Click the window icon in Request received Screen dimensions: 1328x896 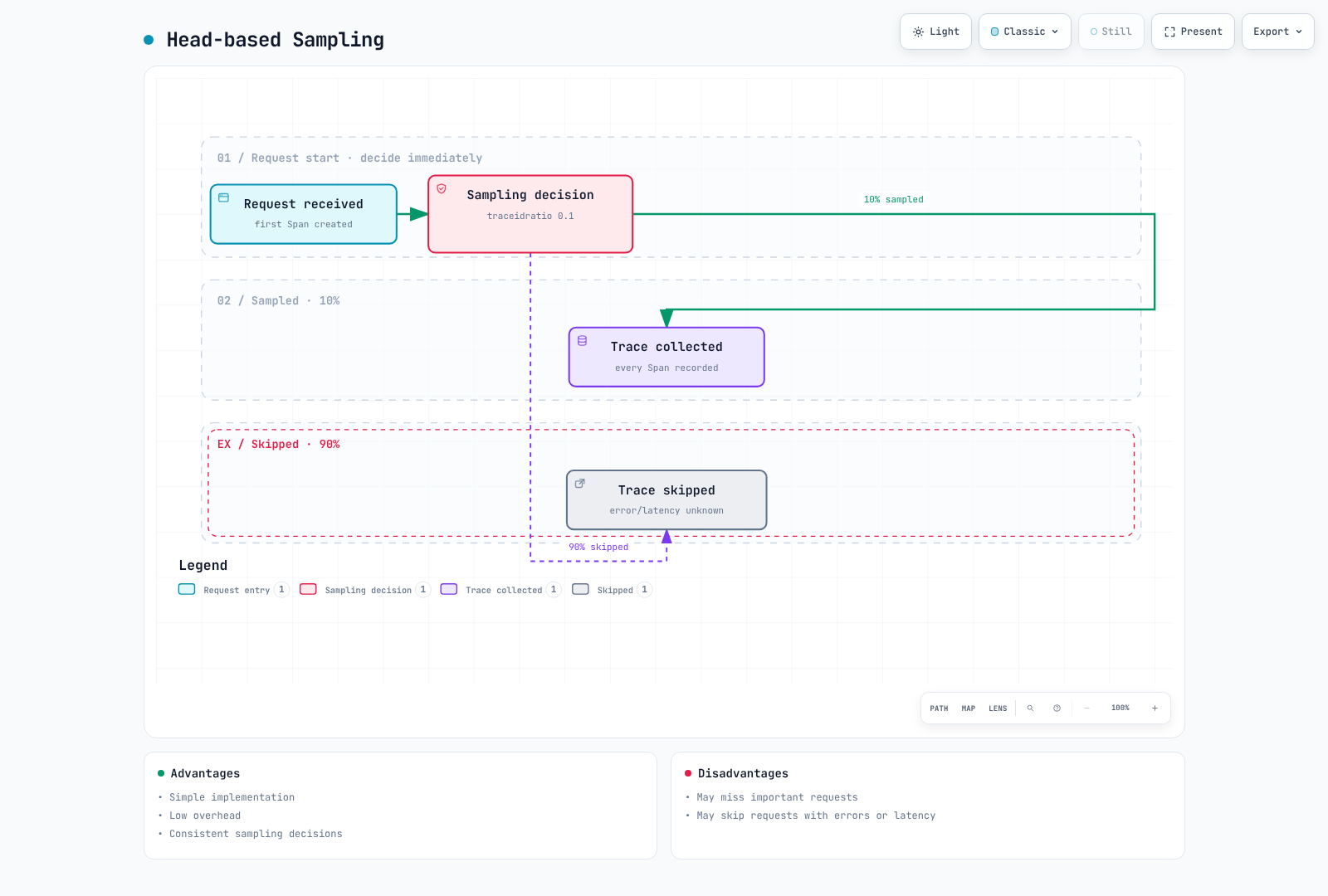(224, 197)
